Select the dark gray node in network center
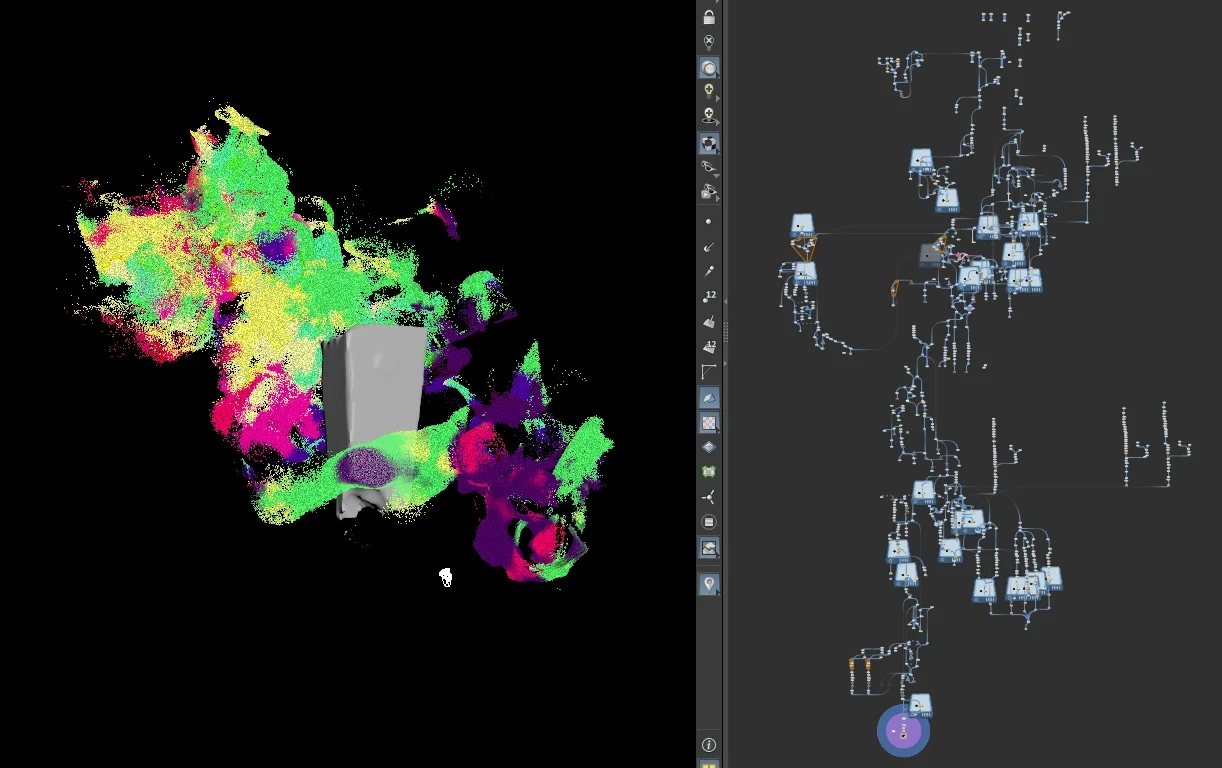Image resolution: width=1222 pixels, height=768 pixels. [930, 256]
